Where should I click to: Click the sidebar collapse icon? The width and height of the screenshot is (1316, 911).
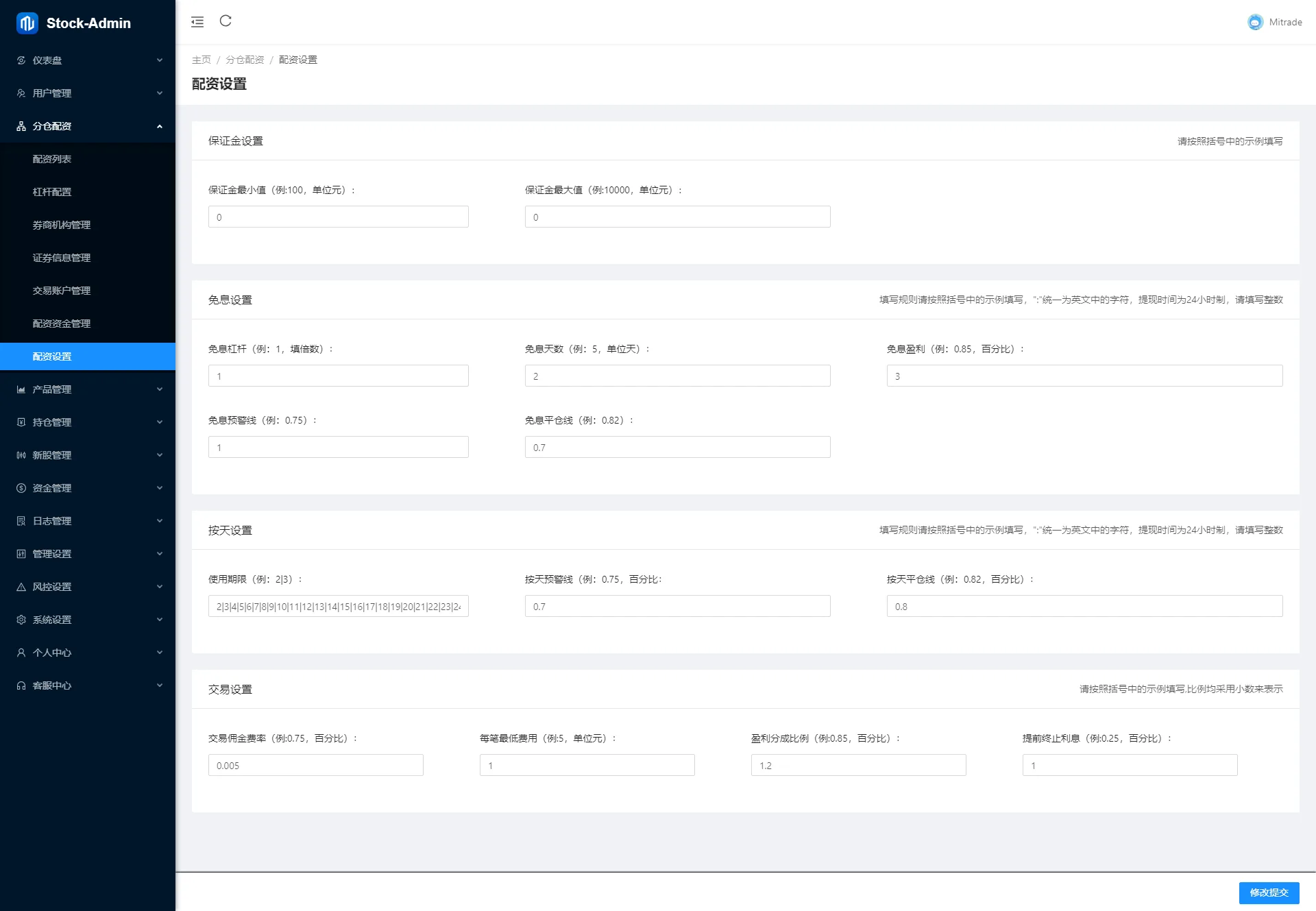(197, 22)
